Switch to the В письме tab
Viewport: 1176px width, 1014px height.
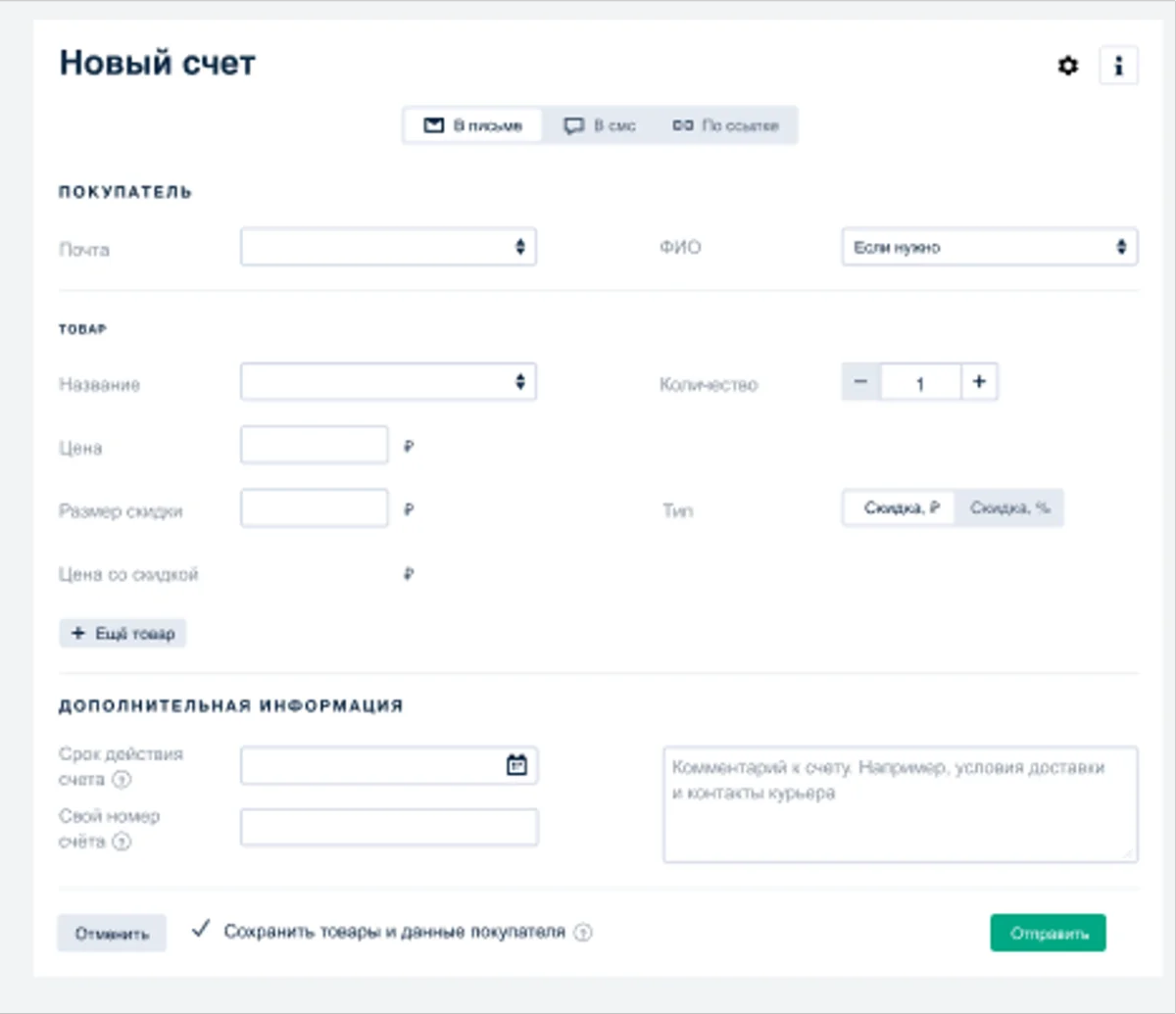472,126
